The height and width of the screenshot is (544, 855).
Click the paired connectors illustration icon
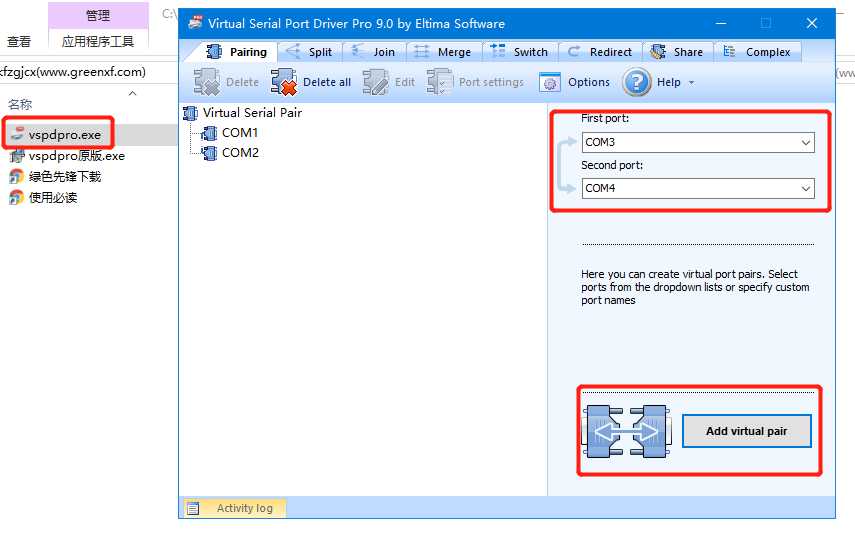pos(627,432)
